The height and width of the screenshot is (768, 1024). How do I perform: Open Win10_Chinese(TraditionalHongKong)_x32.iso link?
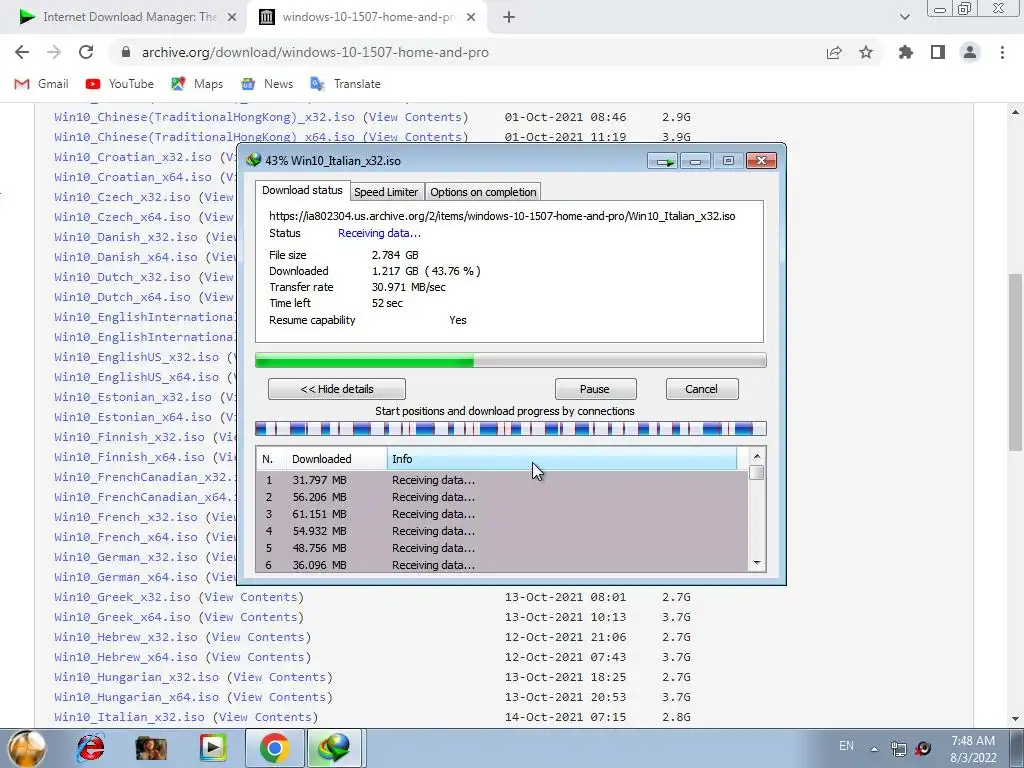[x=204, y=117]
